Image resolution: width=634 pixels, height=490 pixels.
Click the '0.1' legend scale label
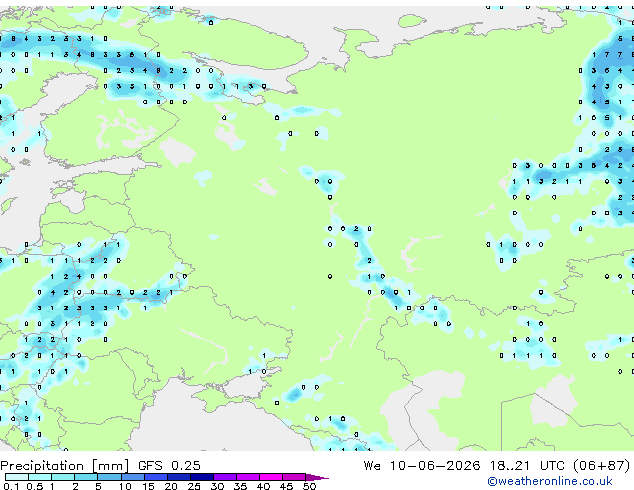coord(11,486)
